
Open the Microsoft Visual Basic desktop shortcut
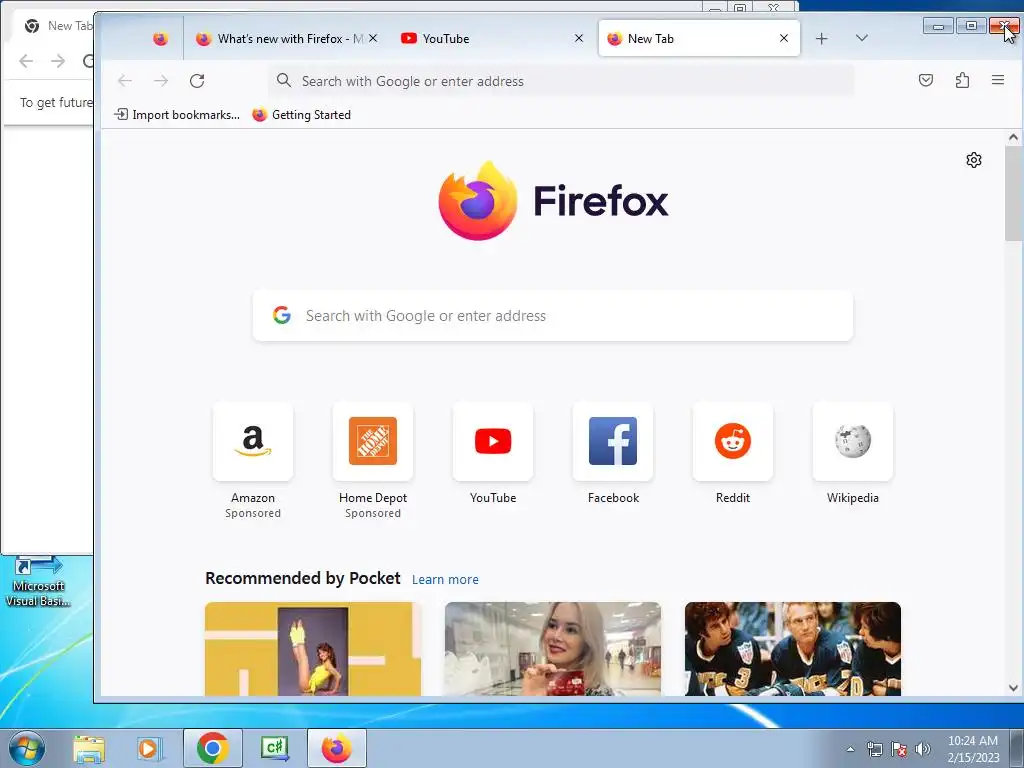click(38, 582)
